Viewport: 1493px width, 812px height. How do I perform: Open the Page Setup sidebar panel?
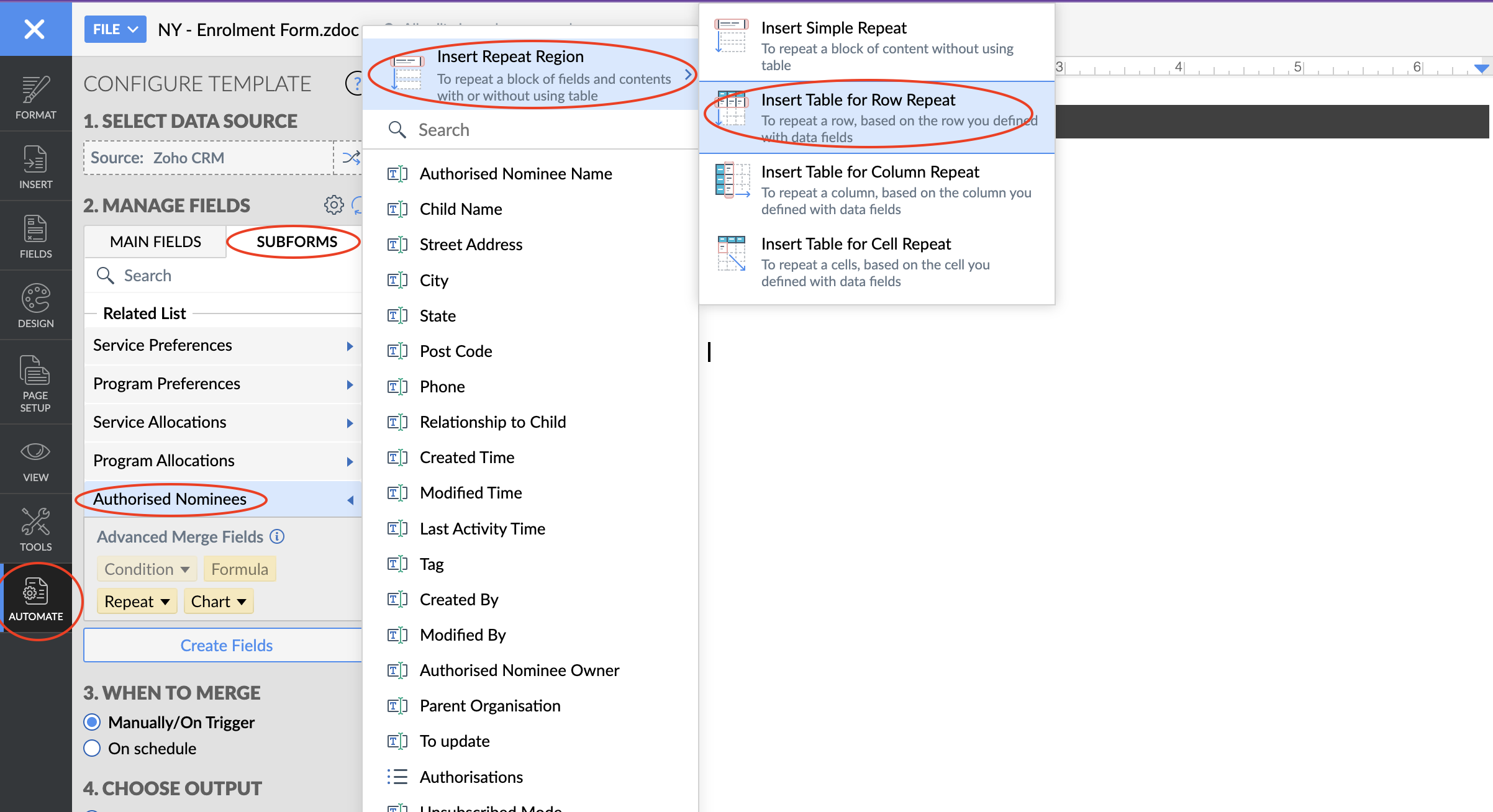[35, 382]
